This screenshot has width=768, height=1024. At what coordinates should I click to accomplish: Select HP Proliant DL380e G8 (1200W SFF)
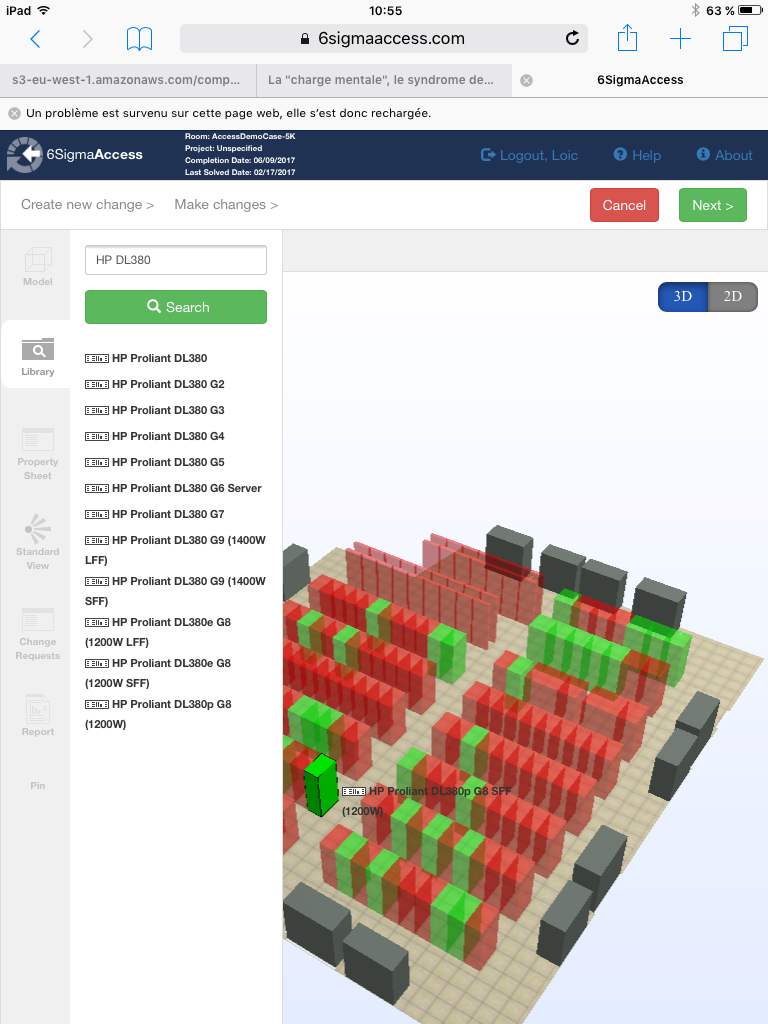tap(158, 673)
